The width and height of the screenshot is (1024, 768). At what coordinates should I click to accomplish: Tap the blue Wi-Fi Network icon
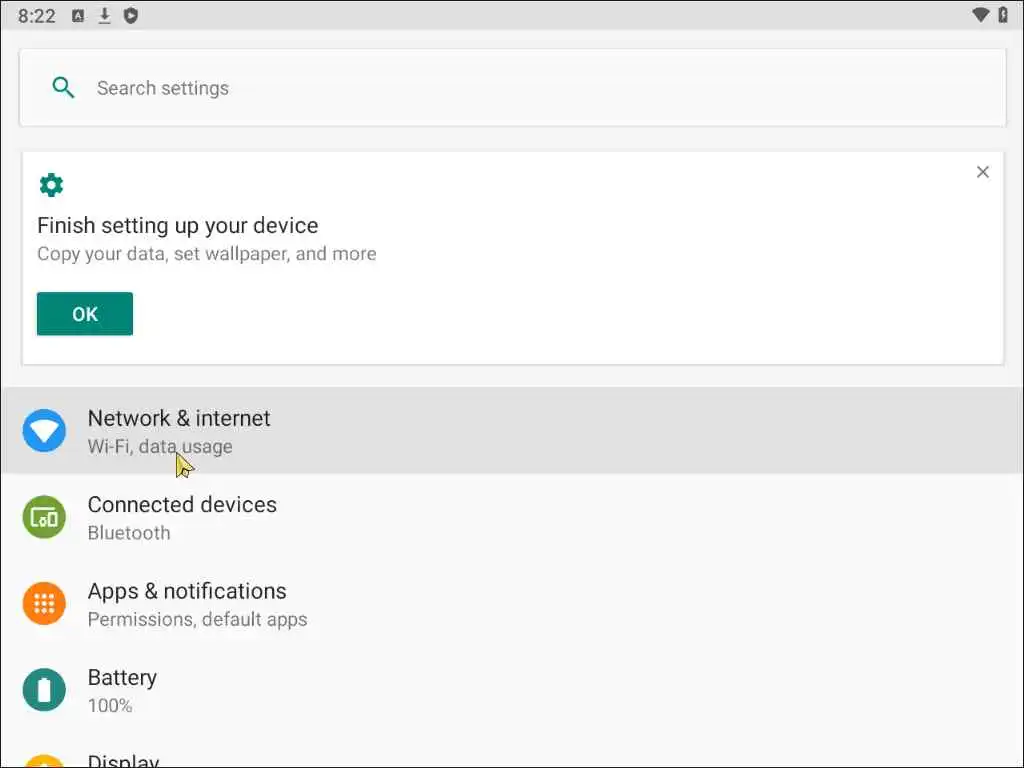(x=44, y=431)
